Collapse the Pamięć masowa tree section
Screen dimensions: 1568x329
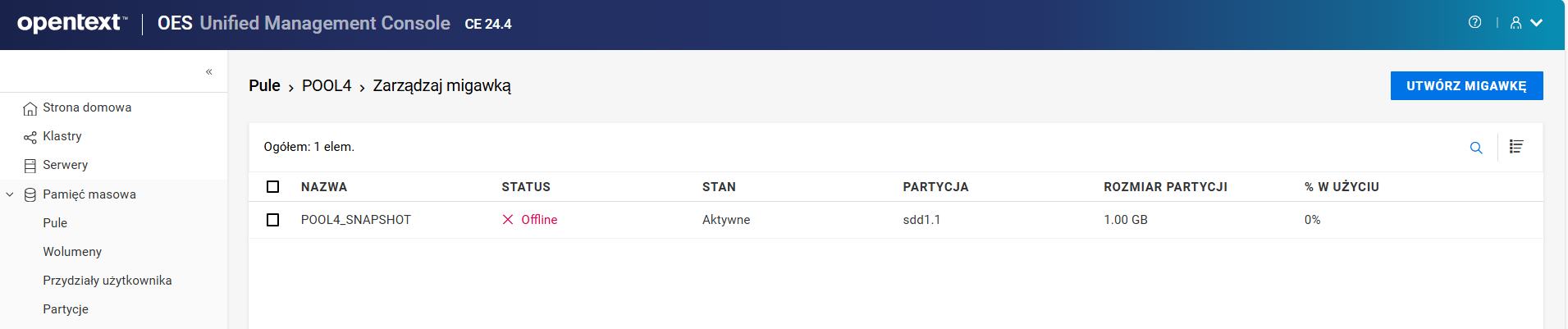click(x=10, y=195)
